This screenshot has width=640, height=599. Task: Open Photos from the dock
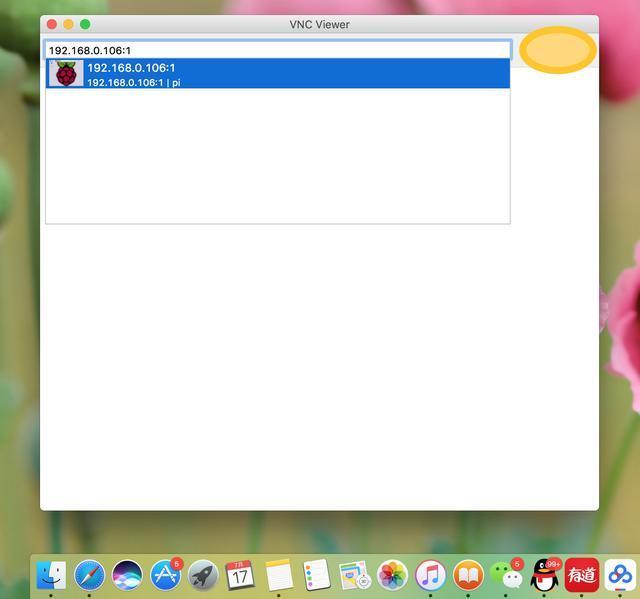point(392,575)
